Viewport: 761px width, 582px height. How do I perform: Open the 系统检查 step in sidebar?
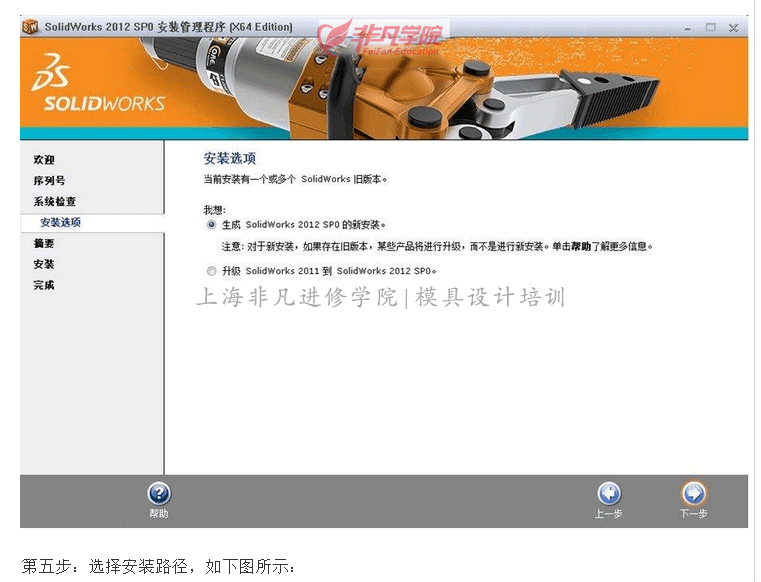pos(54,201)
